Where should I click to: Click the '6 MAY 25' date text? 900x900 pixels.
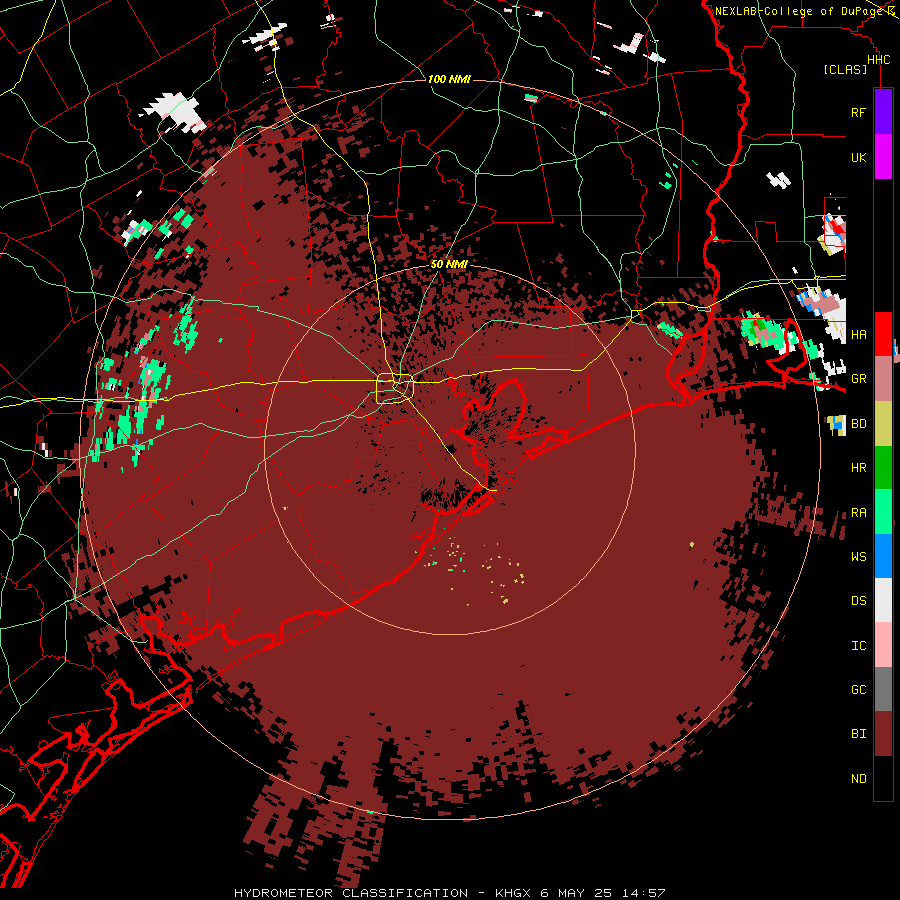tap(576, 893)
